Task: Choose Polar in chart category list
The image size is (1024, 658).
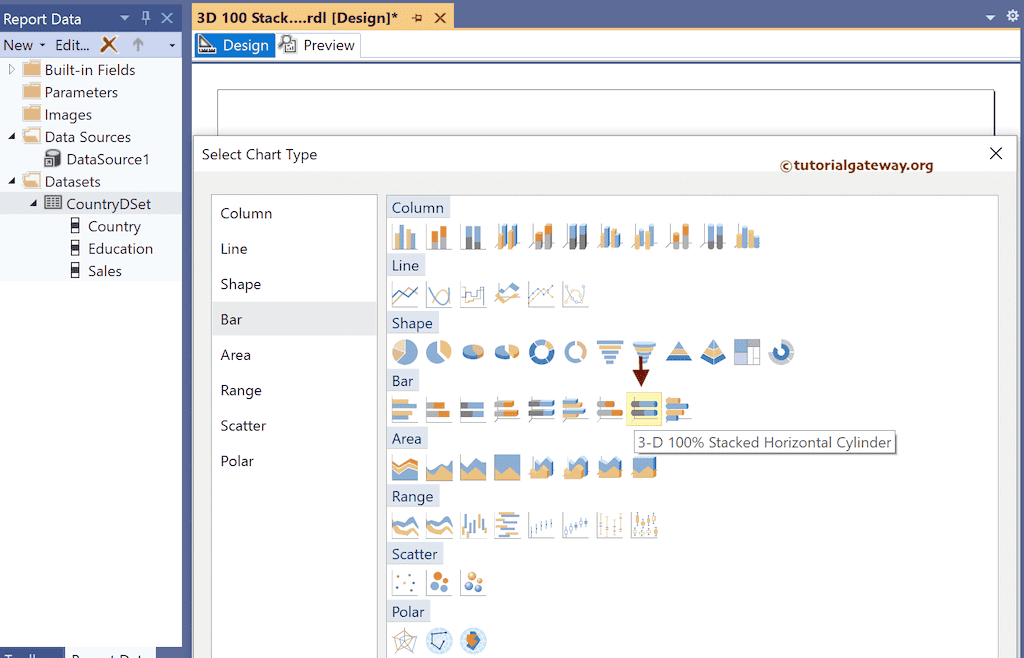Action: tap(294, 461)
